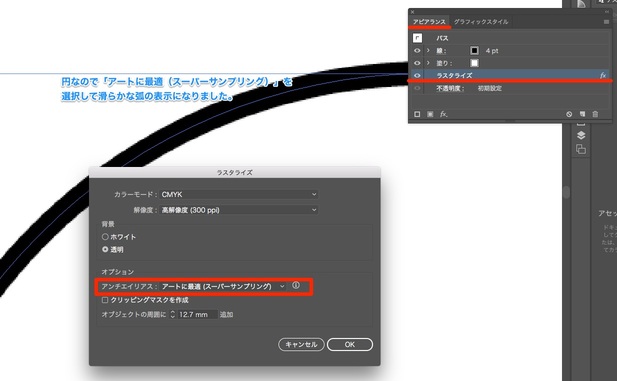Toggle visibility of the 不透明度 row
617x381 pixels.
tap(417, 88)
